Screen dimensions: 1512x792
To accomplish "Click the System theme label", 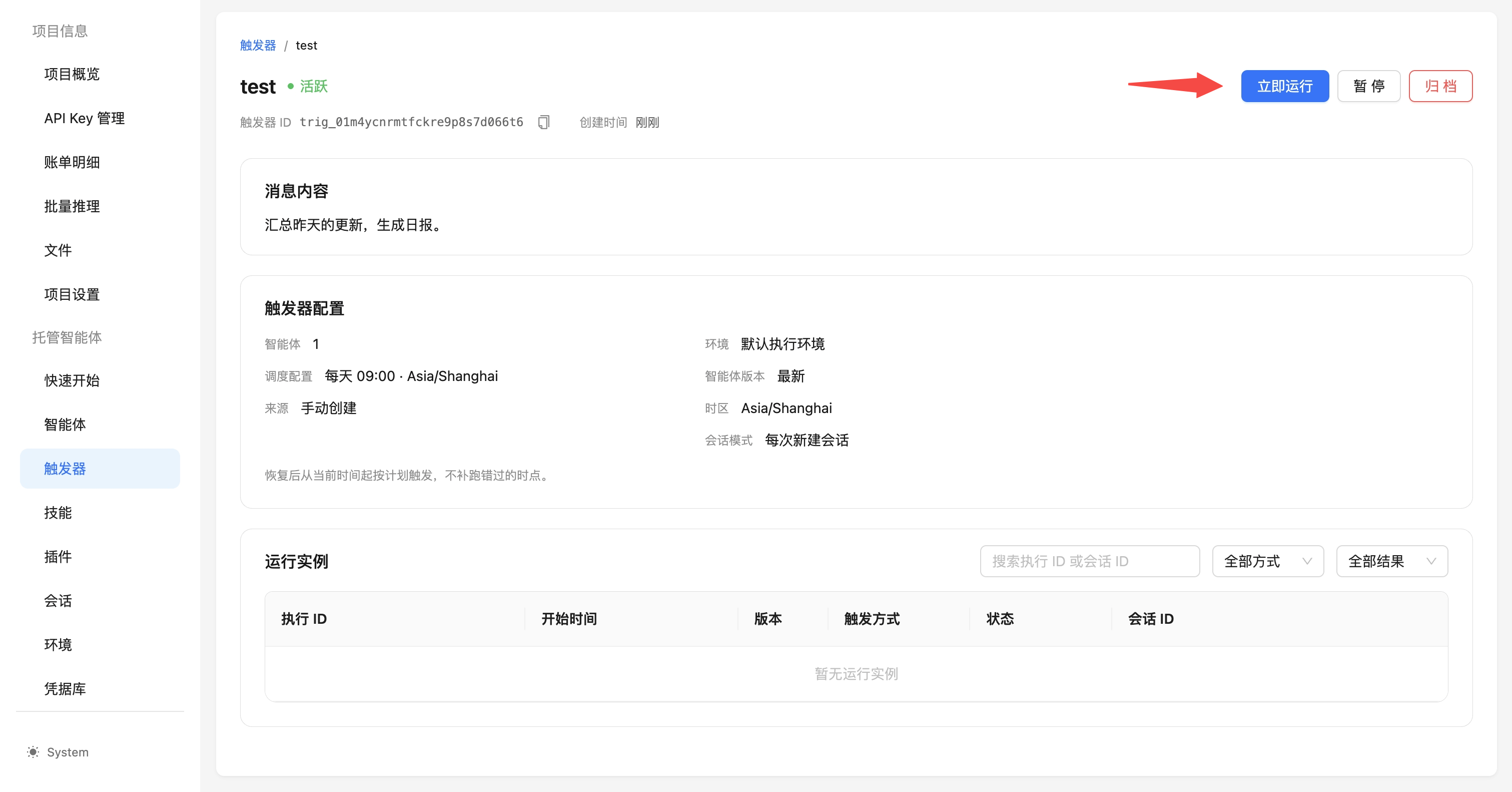I will tap(68, 752).
